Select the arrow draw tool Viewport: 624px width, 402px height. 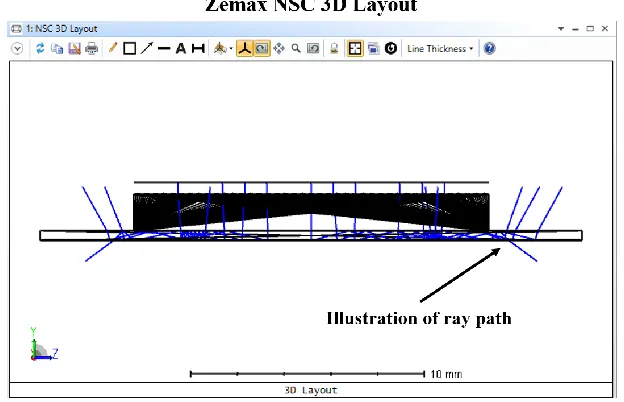[147, 48]
